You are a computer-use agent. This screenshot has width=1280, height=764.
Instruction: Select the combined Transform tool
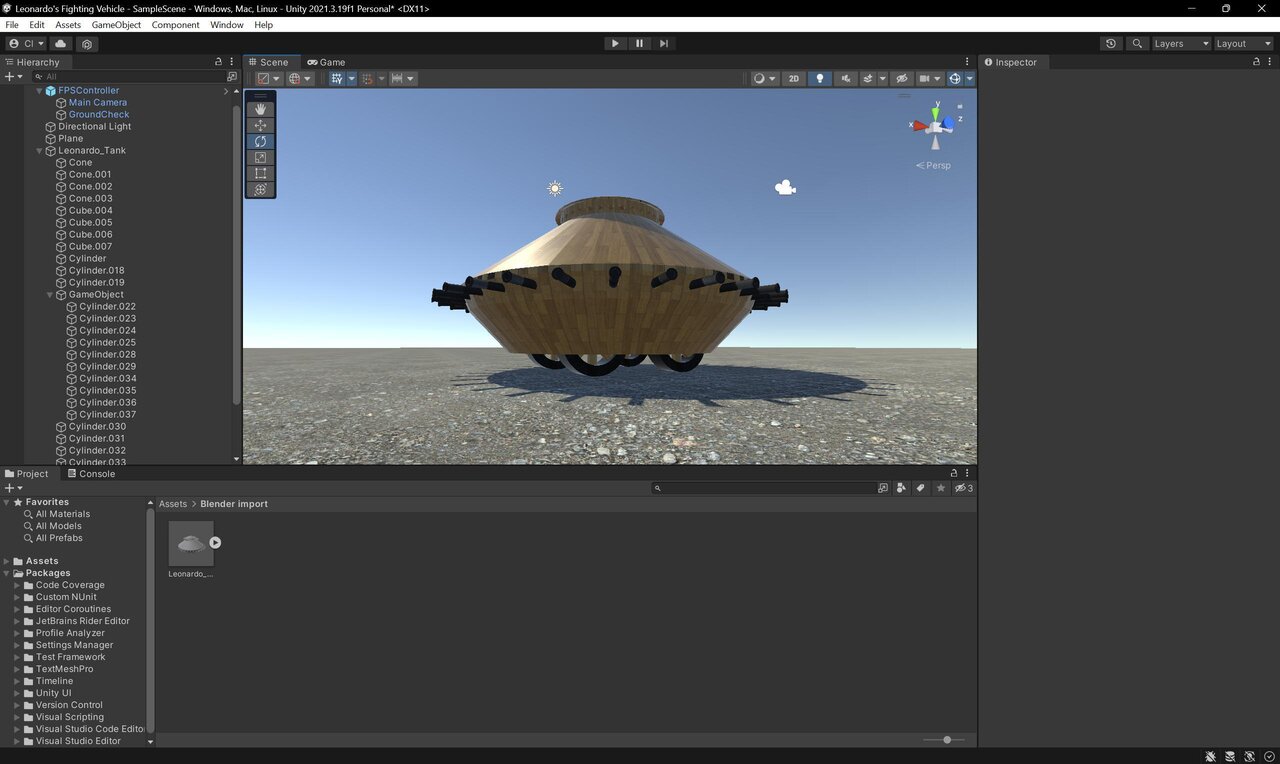[x=260, y=189]
